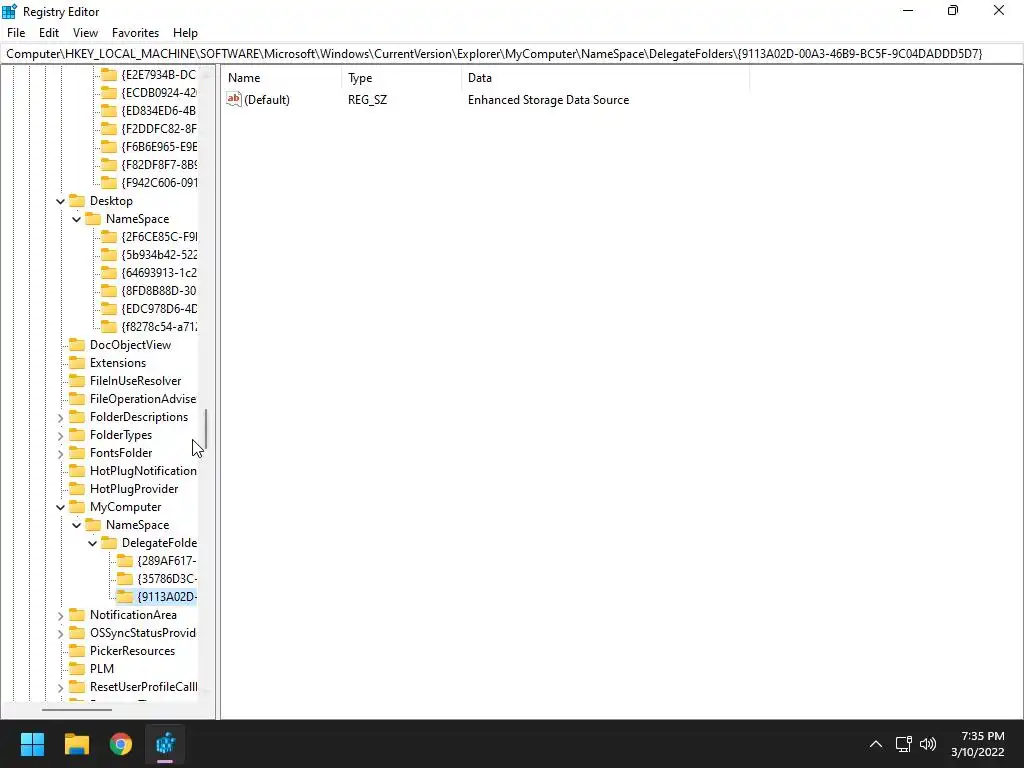Expand the NotificationArea key
Viewport: 1024px width, 768px height.
click(60, 615)
